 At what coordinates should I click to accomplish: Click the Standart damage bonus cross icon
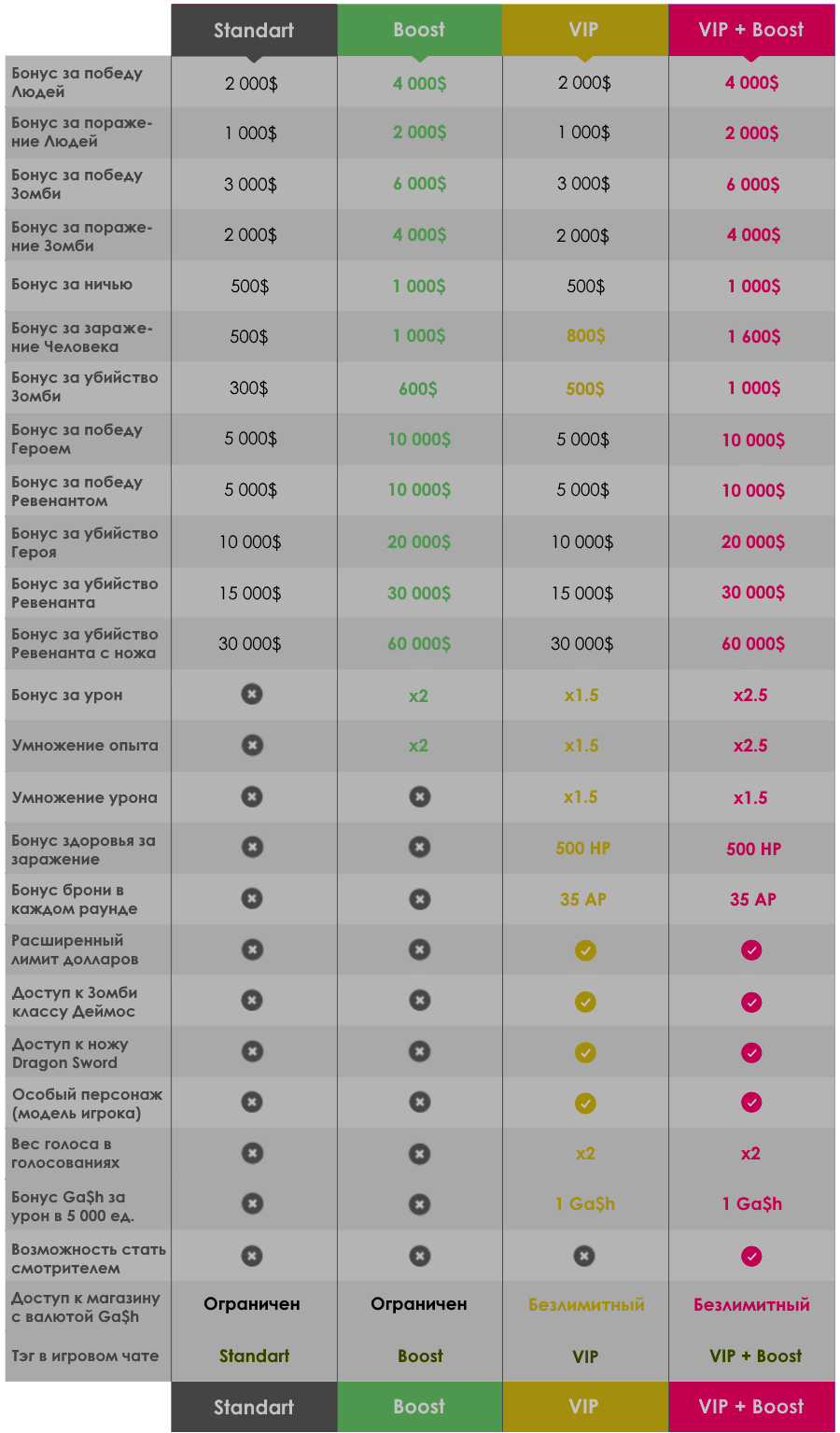[252, 695]
